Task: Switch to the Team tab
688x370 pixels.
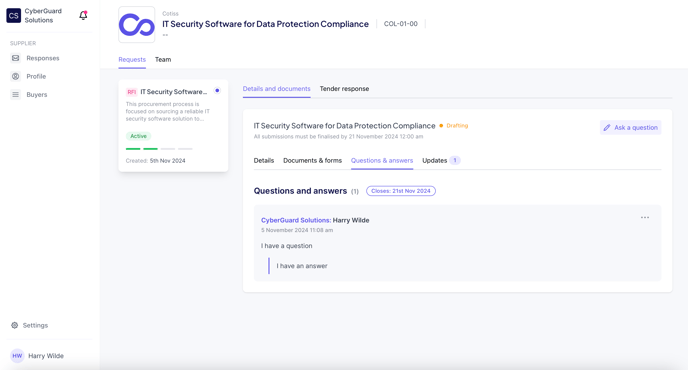Action: (163, 60)
